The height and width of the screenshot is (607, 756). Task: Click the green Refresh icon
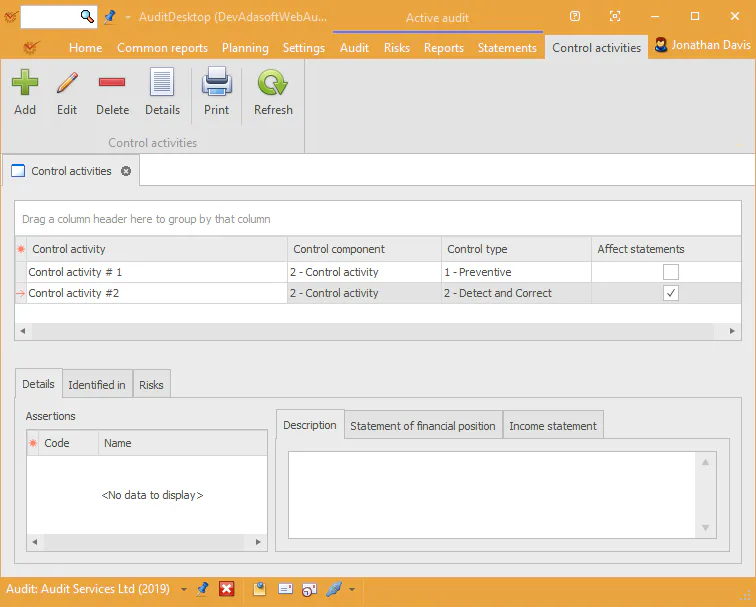coord(273,82)
